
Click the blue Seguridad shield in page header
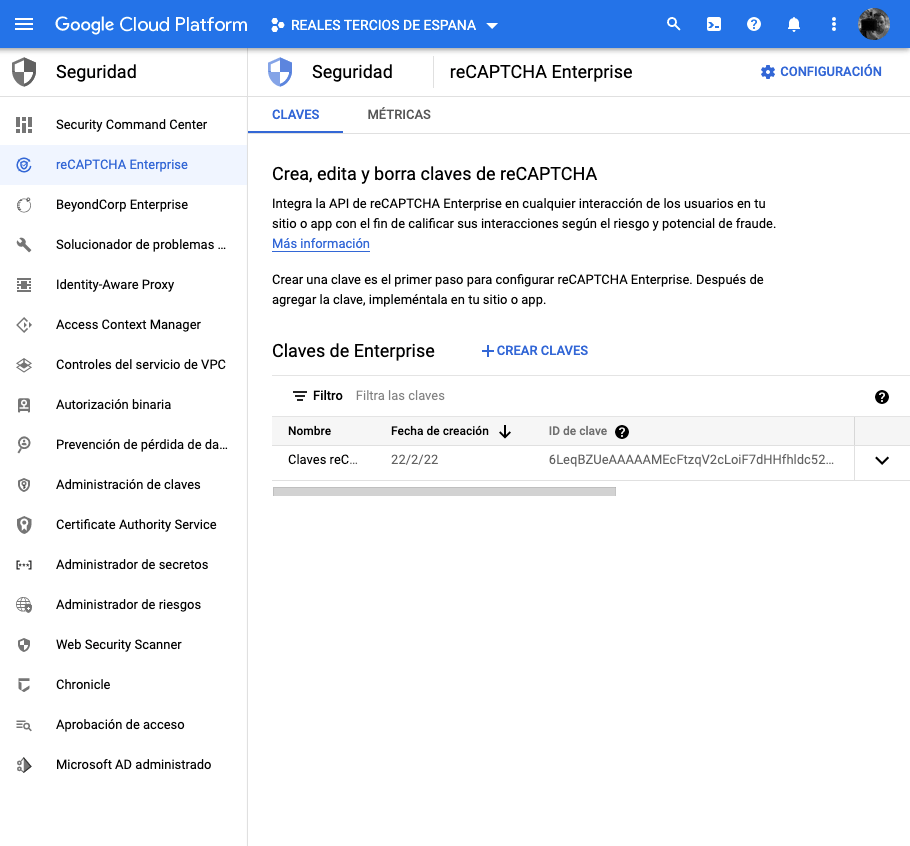point(280,72)
